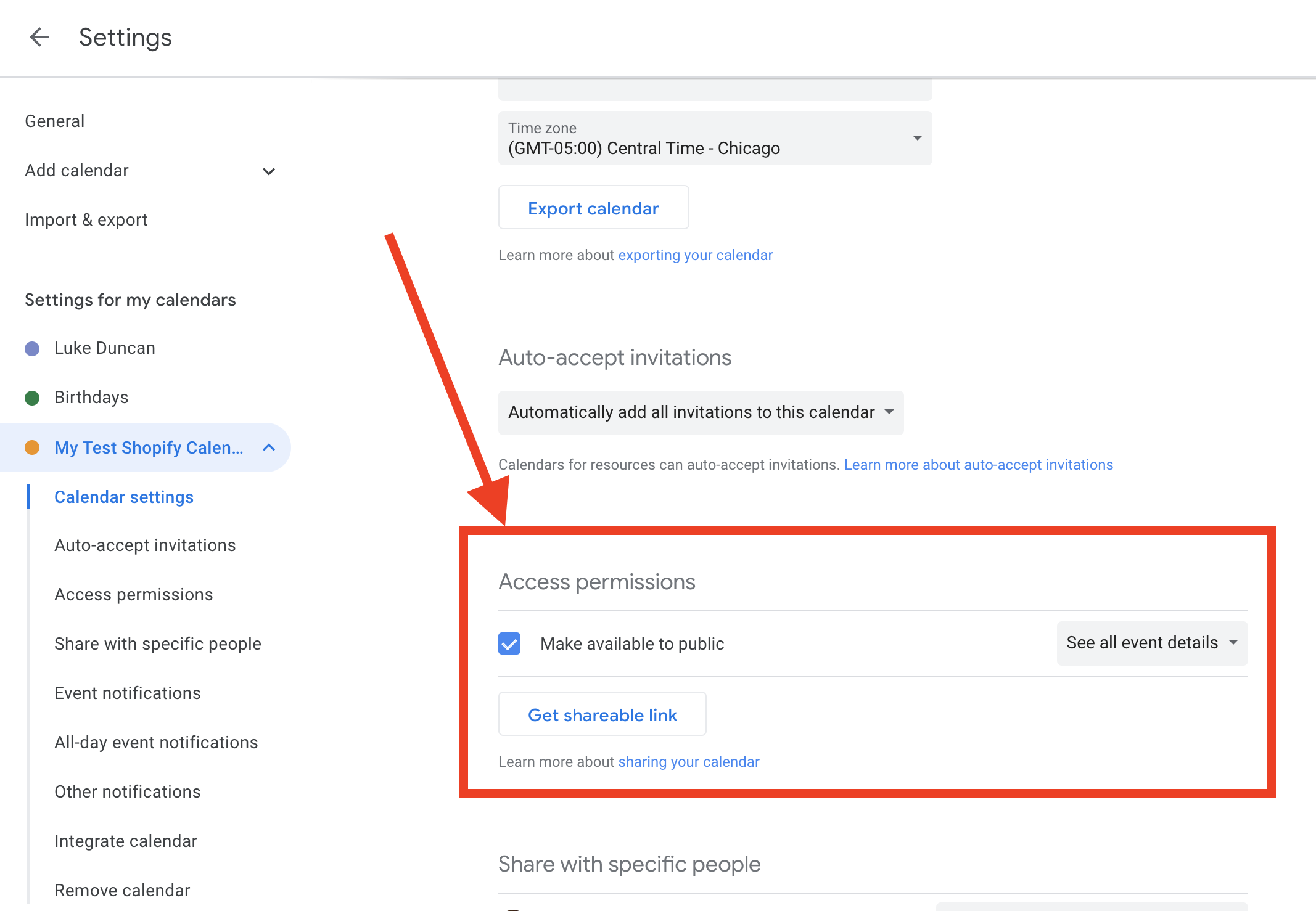This screenshot has width=1316, height=911.
Task: Open Learn more about auto-accept invitations link
Action: click(x=978, y=465)
